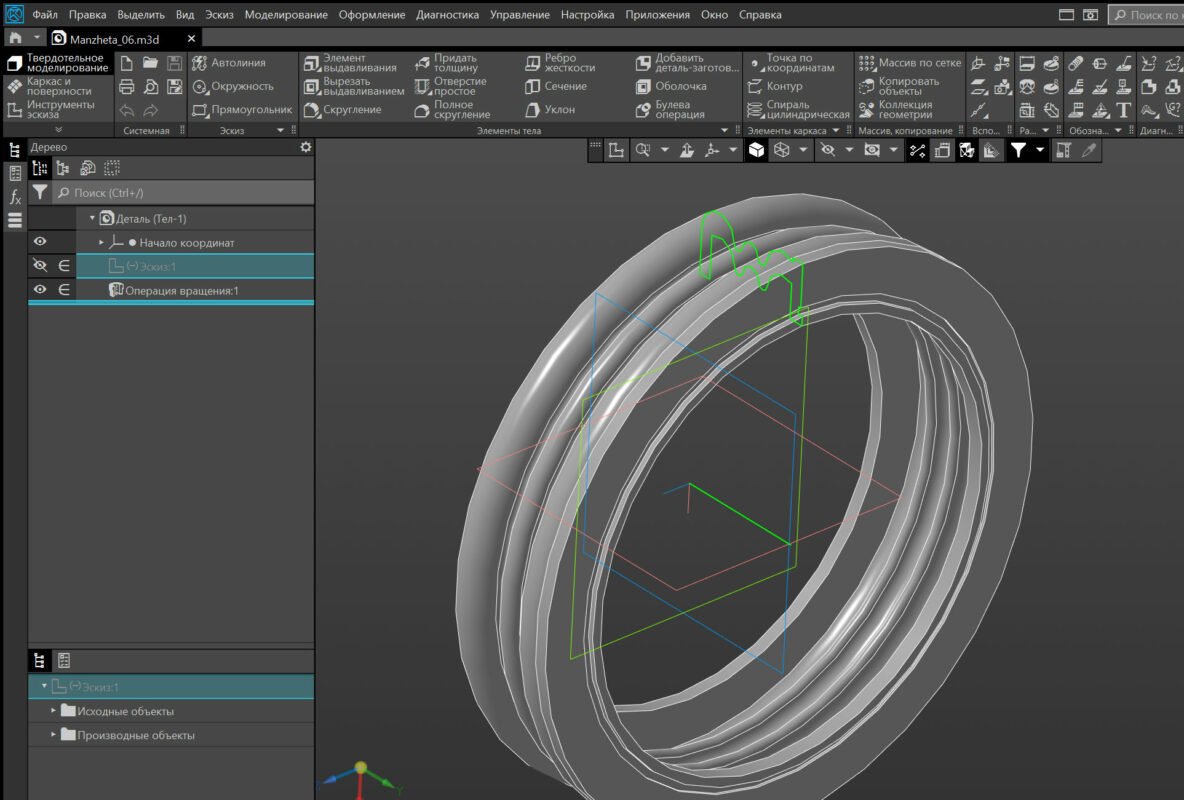Click Массив по сетке tool
This screenshot has height=800, width=1184.
coord(910,63)
